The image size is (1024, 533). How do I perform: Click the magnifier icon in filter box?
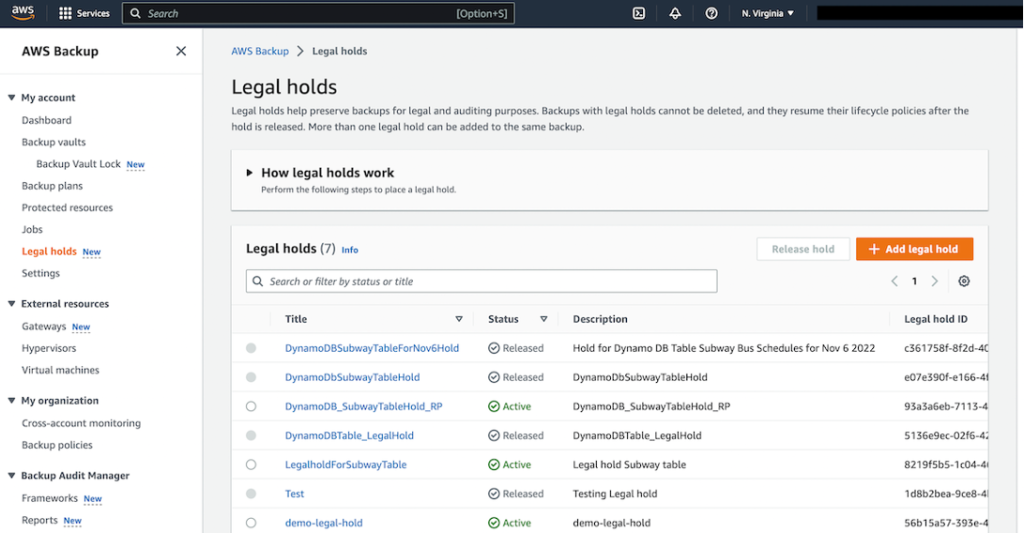pyautogui.click(x=258, y=281)
